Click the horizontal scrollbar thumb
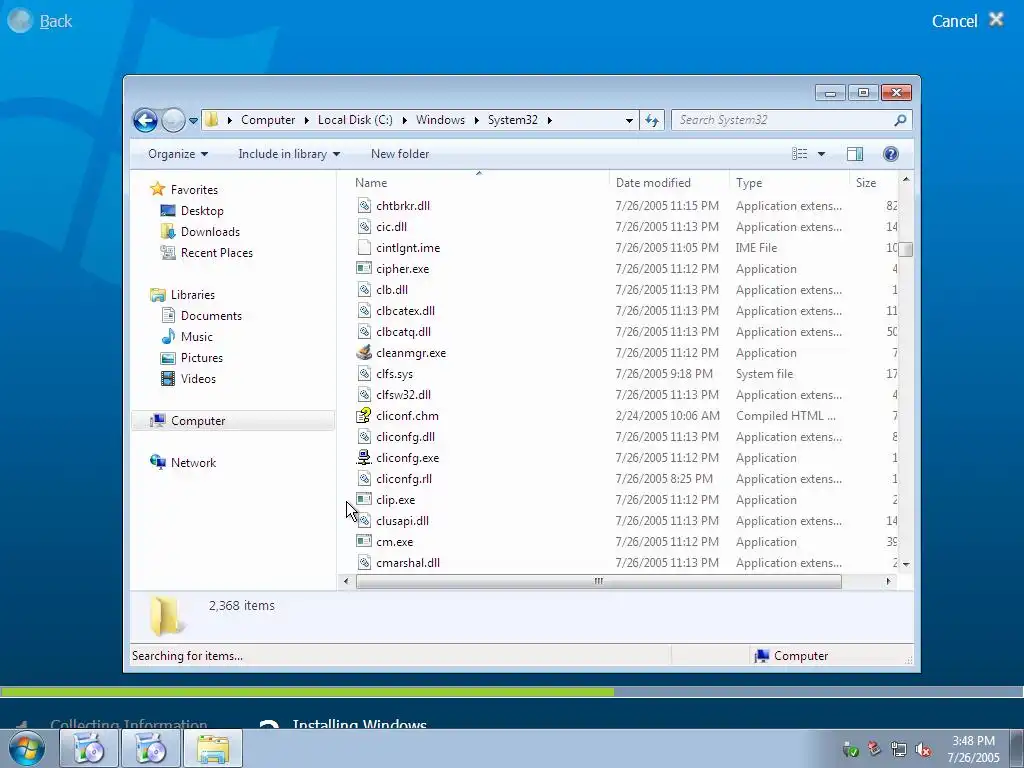Image resolution: width=1024 pixels, height=768 pixels. coord(599,581)
